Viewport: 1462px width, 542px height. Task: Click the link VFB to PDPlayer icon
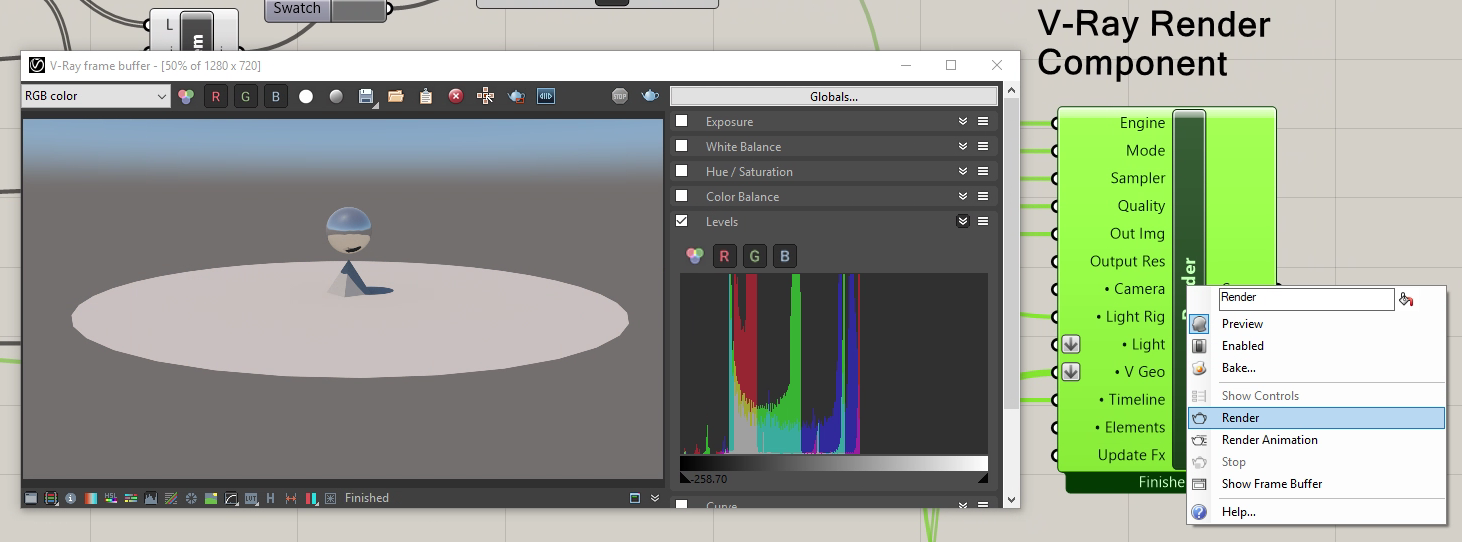coord(546,96)
